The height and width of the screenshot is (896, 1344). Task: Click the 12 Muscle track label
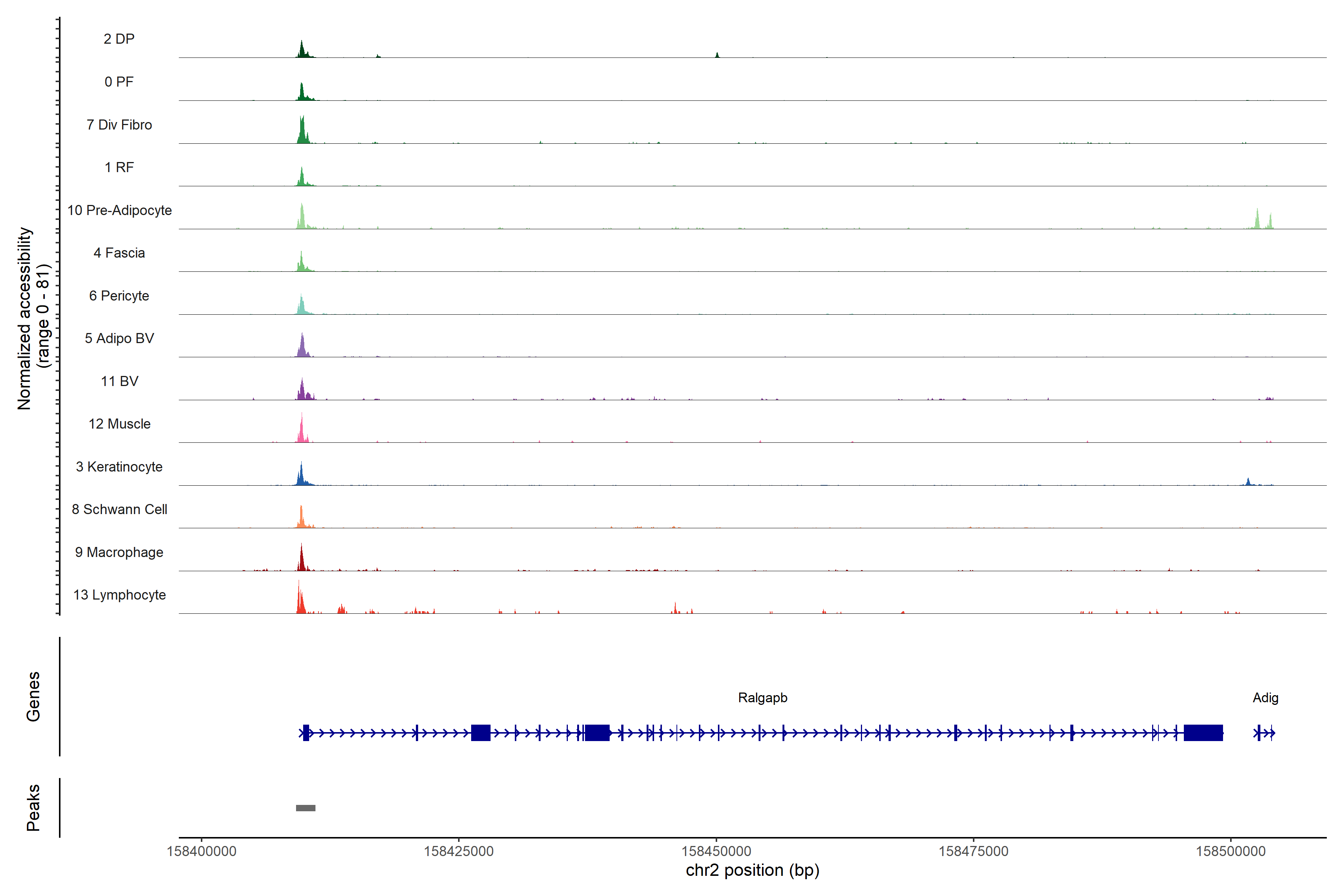(119, 424)
